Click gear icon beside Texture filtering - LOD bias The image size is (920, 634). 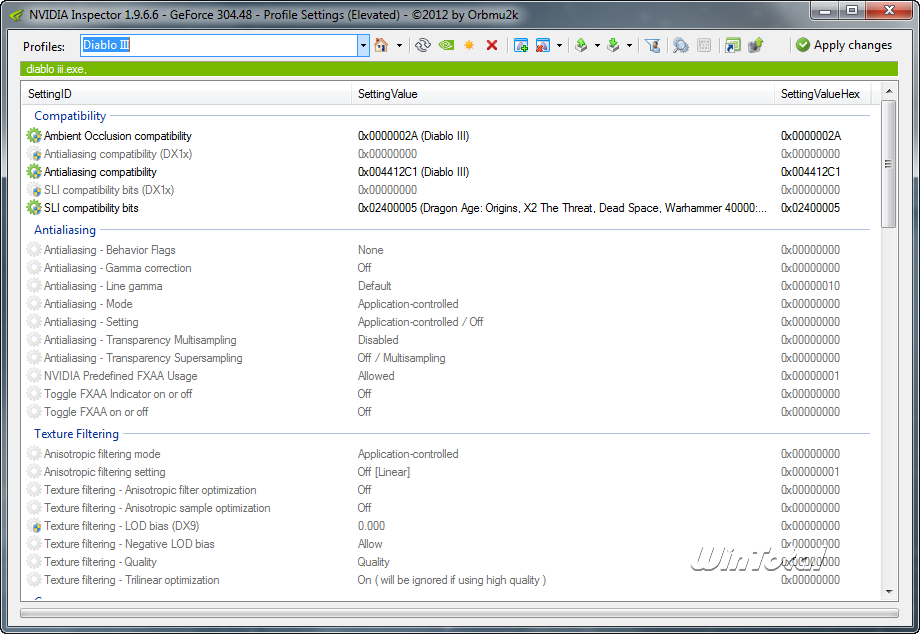click(x=34, y=526)
